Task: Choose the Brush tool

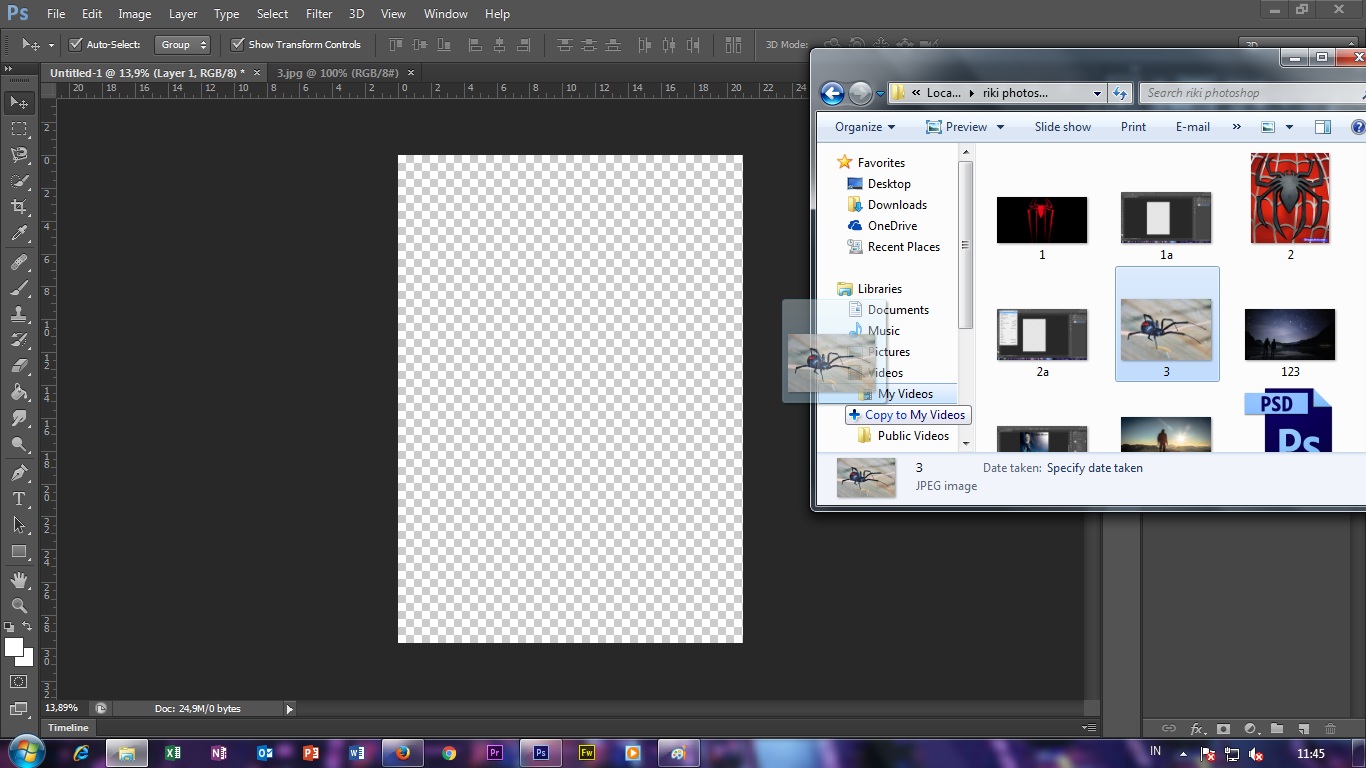Action: [x=18, y=287]
